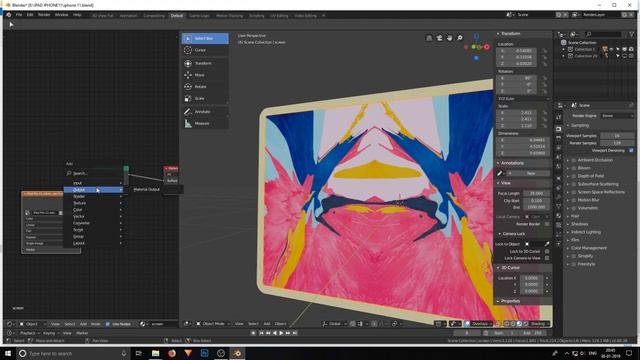Image resolution: width=640 pixels, height=360 pixels.
Task: Click the outliner filter funnel icon
Action: coord(632,34)
